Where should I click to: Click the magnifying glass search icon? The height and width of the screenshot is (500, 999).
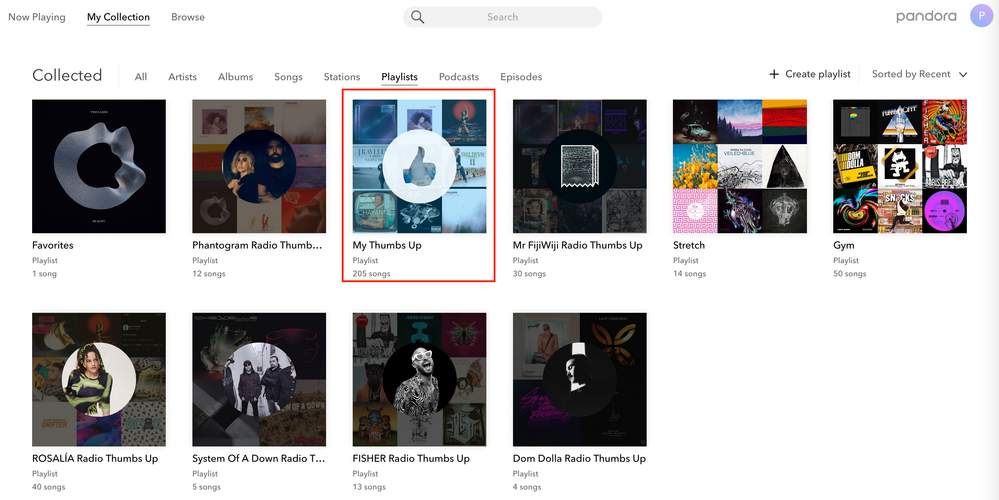pyautogui.click(x=418, y=17)
